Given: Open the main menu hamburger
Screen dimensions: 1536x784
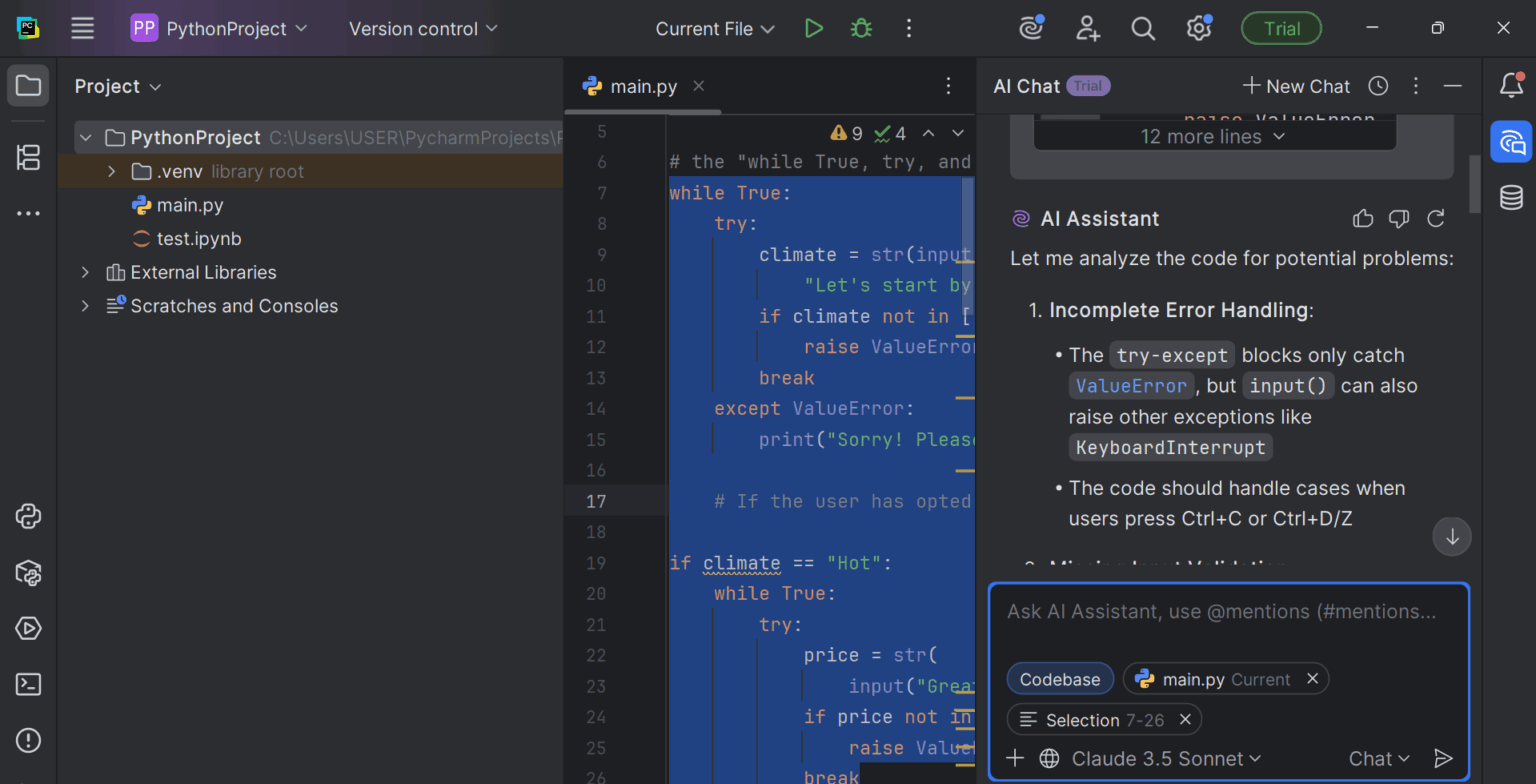Looking at the screenshot, I should tap(82, 28).
